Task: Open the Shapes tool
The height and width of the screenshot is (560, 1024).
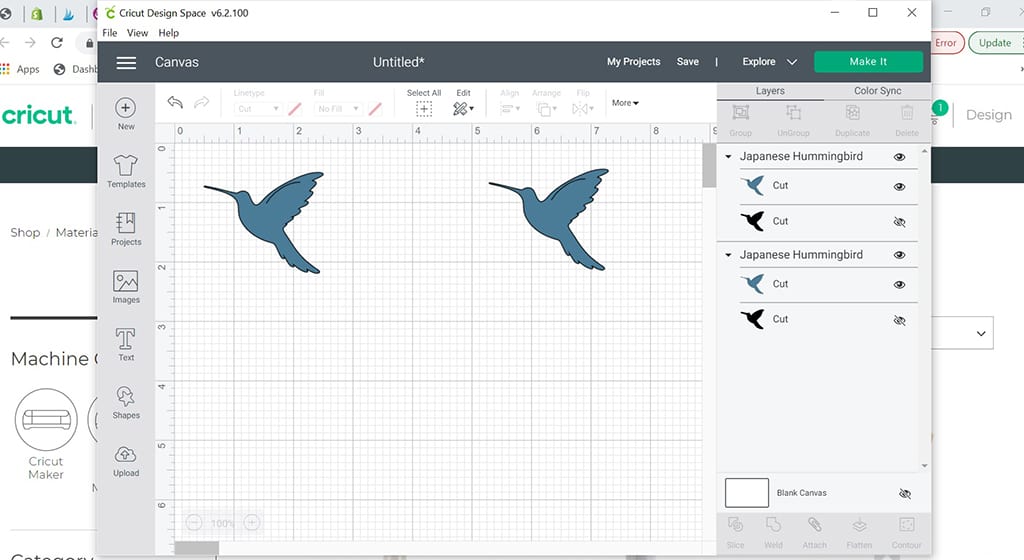Action: click(x=125, y=402)
